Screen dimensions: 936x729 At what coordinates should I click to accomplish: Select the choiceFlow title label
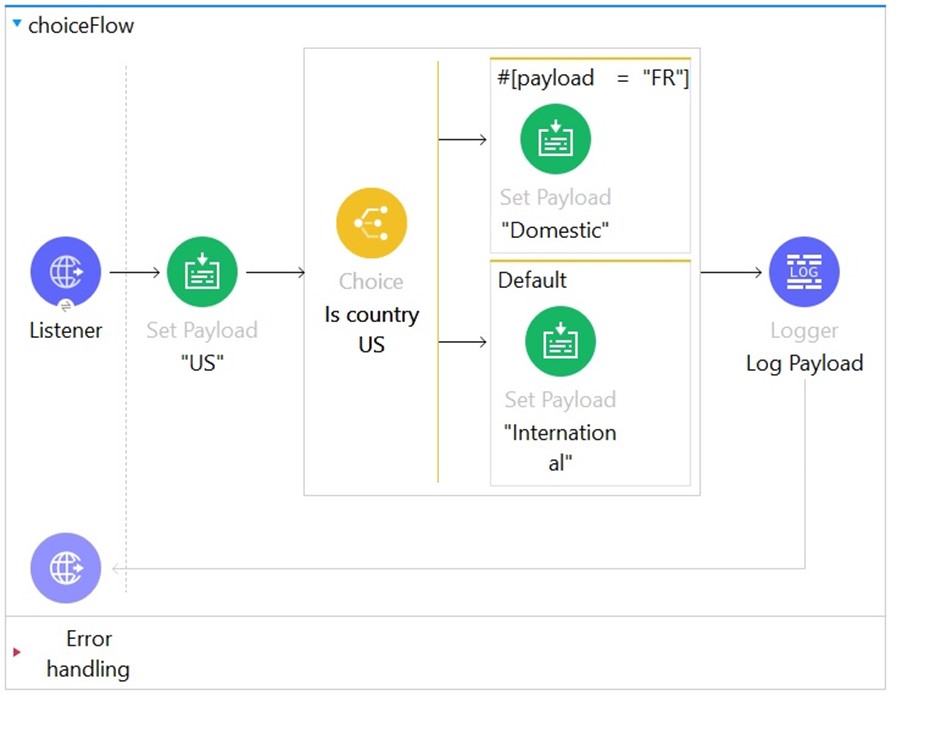(x=80, y=26)
